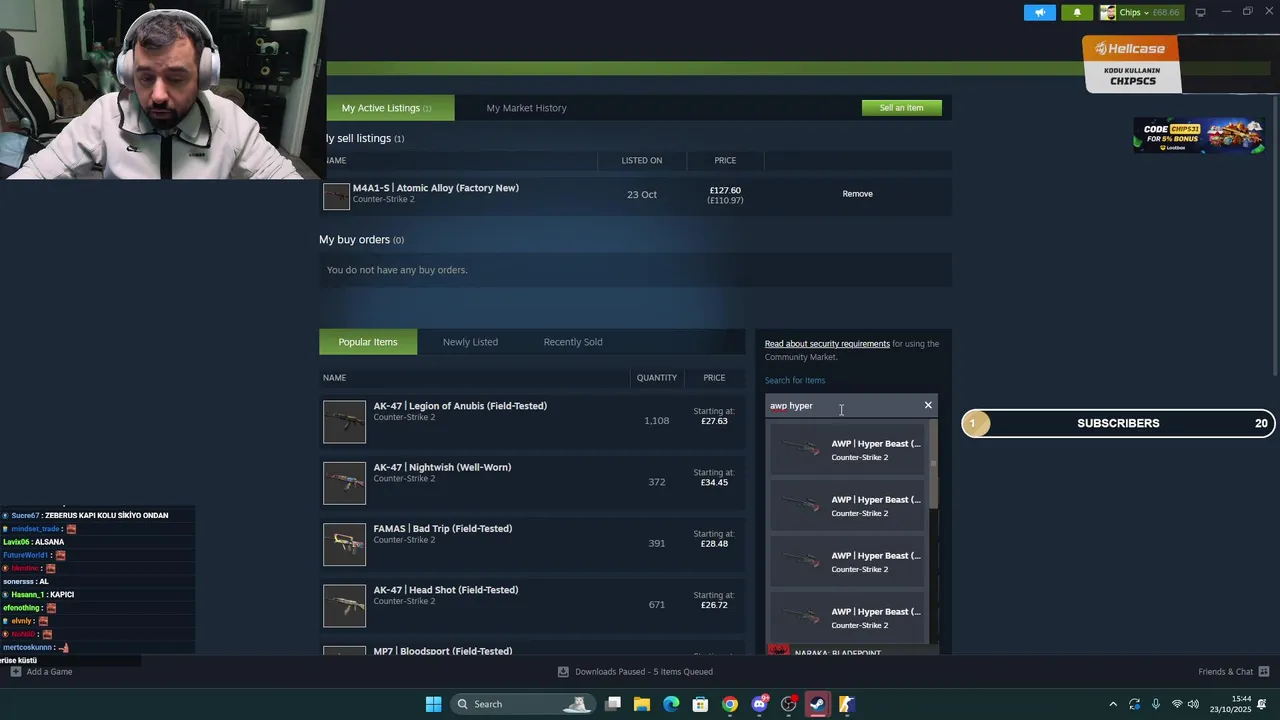
Task: Open volume speaker tray icon
Action: click(1193, 704)
